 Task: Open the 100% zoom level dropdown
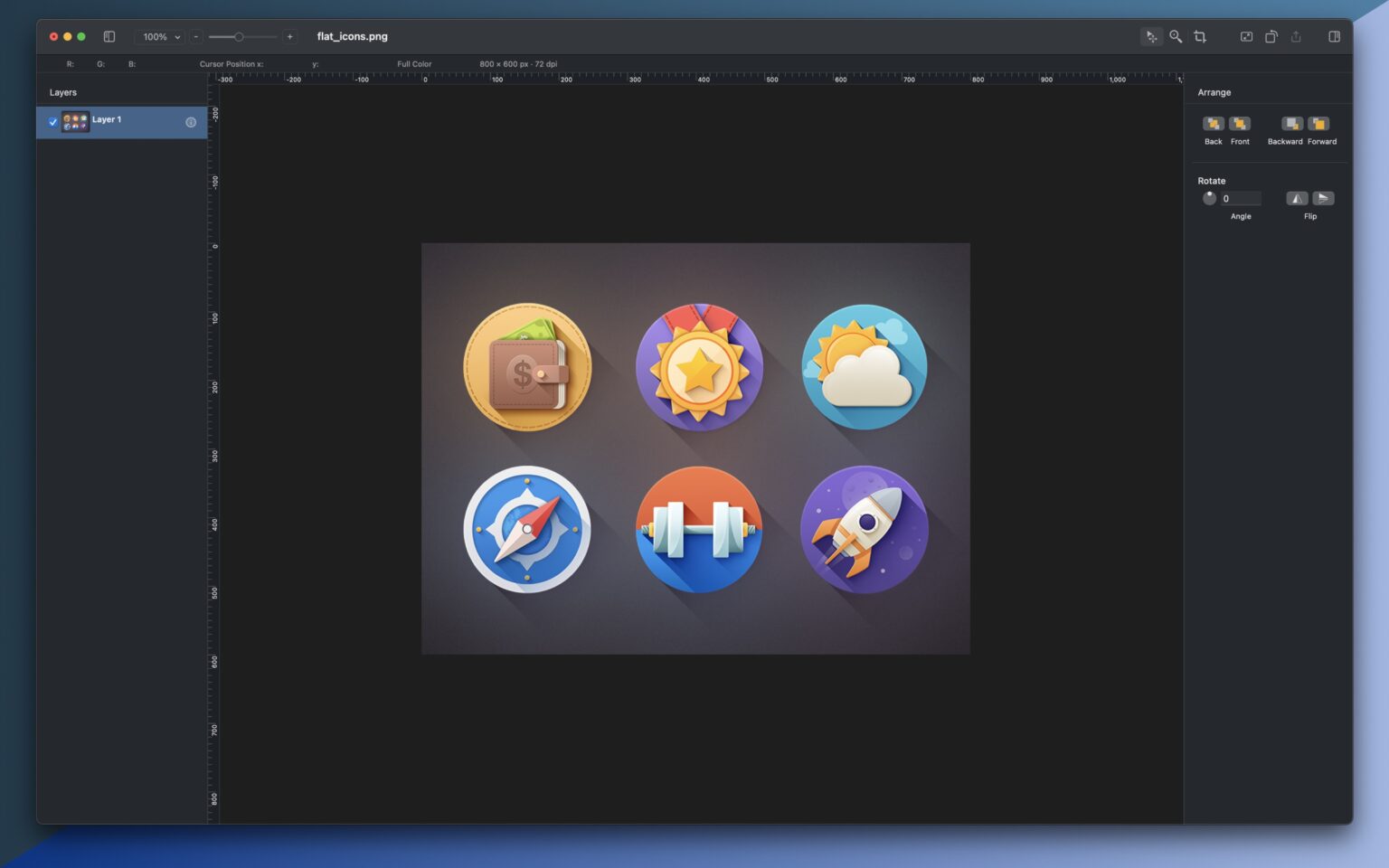[162, 37]
